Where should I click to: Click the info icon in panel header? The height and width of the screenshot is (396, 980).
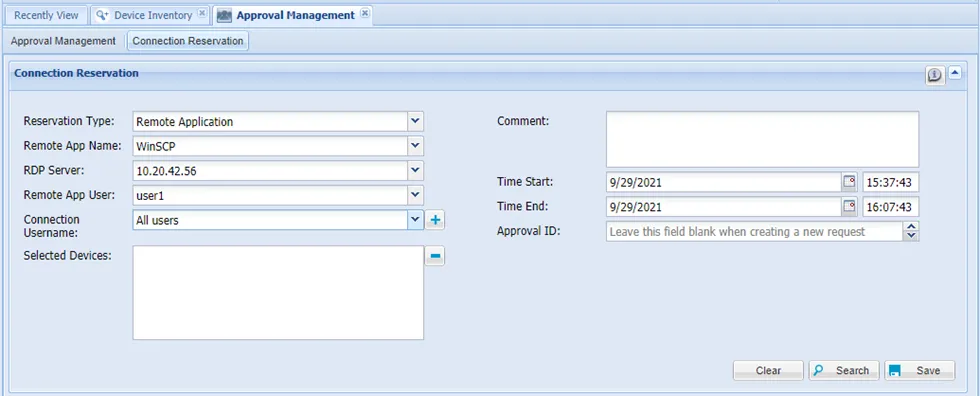tap(934, 75)
